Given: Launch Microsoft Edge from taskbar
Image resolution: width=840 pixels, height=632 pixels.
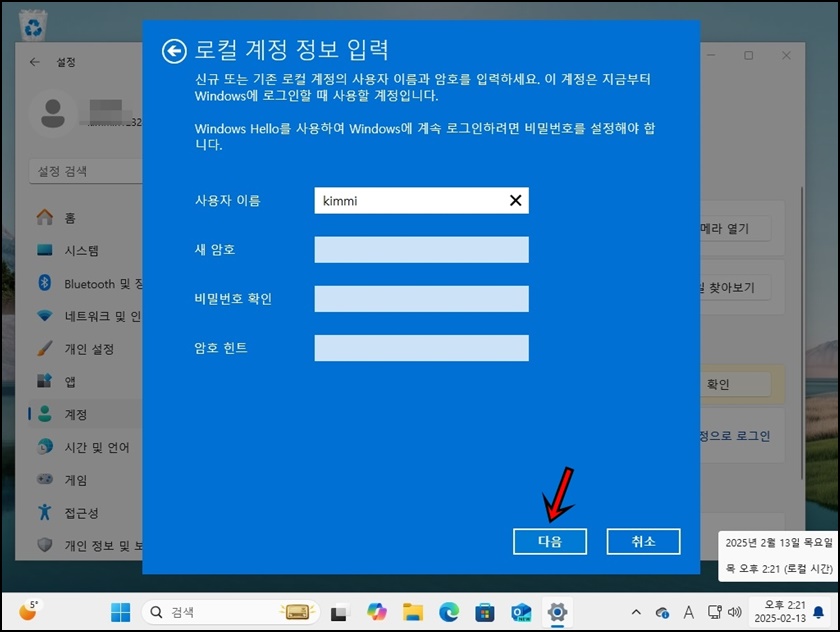Looking at the screenshot, I should pos(449,612).
